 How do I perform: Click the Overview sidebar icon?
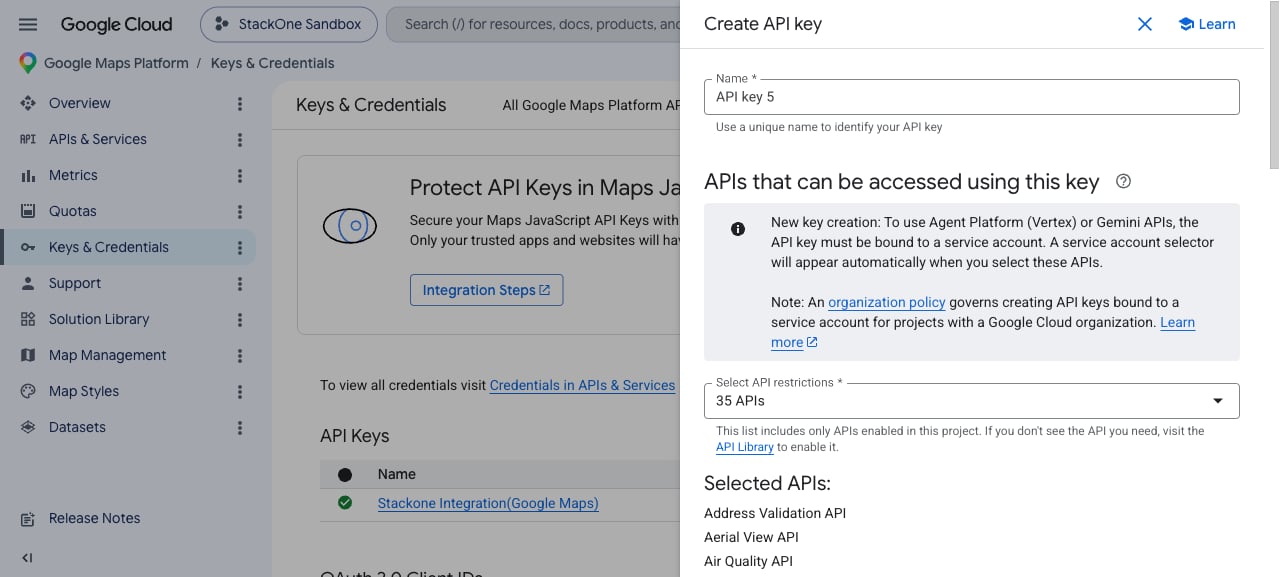[28, 103]
